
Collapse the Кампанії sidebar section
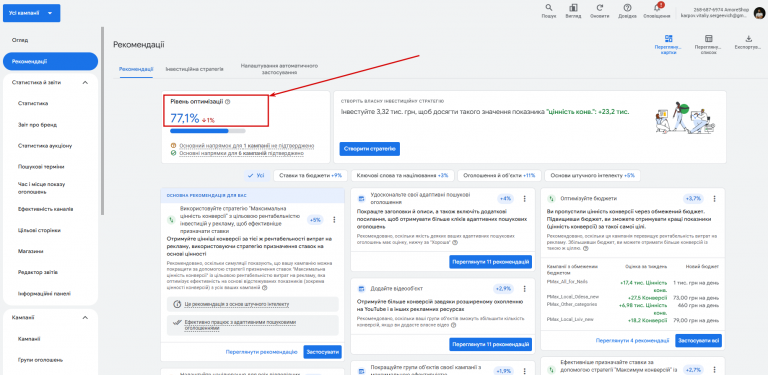click(x=85, y=317)
